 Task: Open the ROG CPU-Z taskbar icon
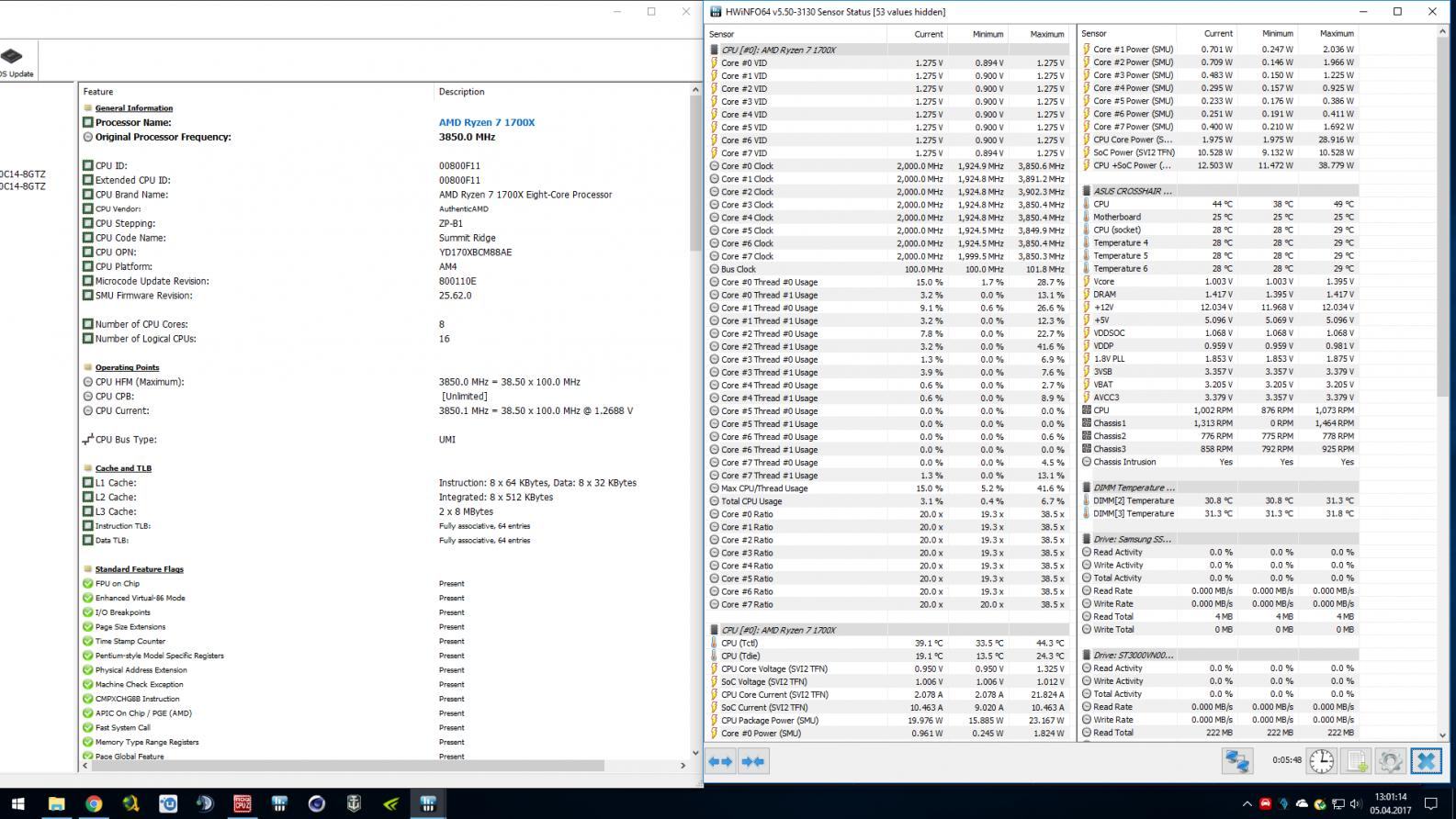[x=243, y=803]
